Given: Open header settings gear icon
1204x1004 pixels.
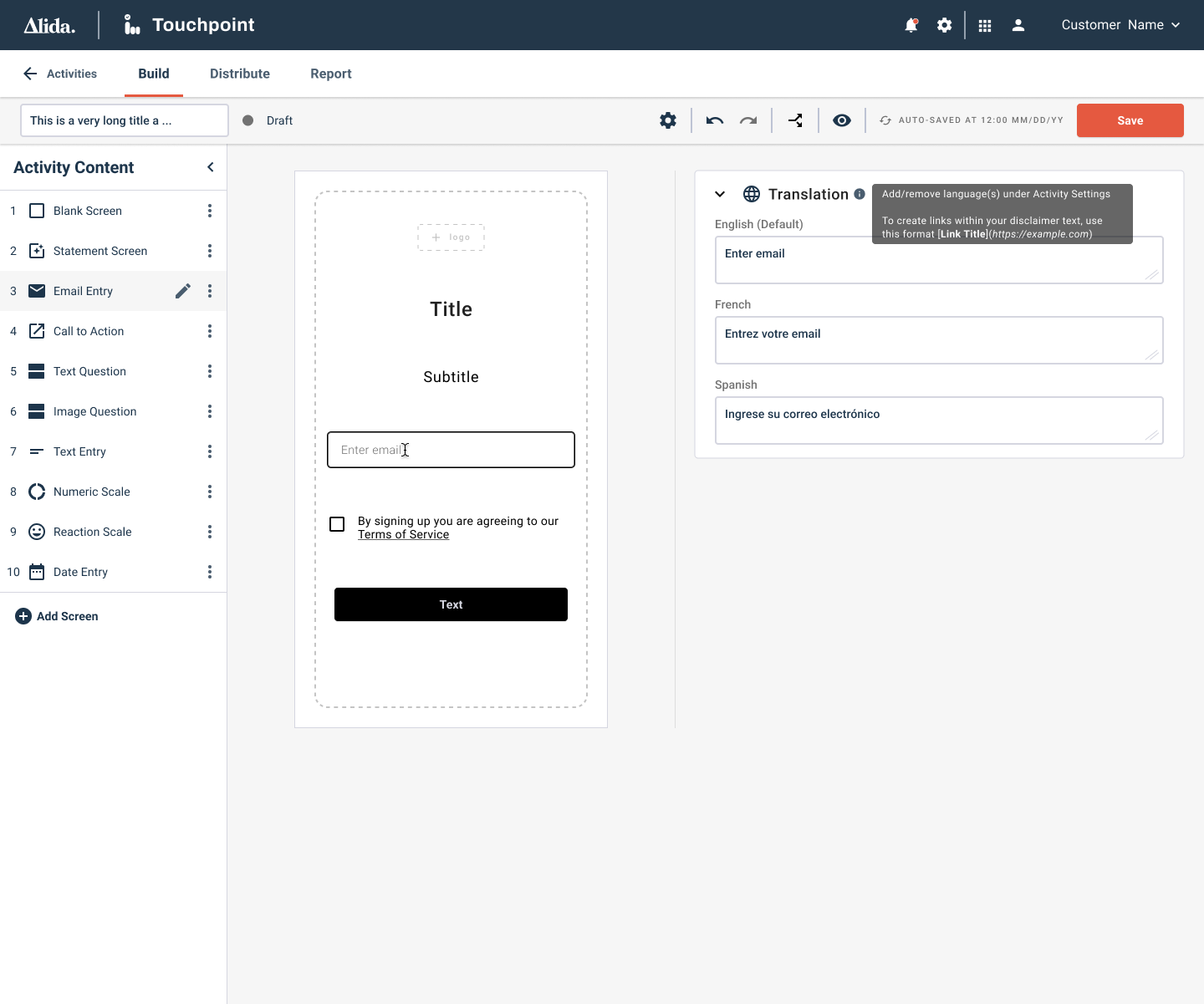Looking at the screenshot, I should coord(944,25).
